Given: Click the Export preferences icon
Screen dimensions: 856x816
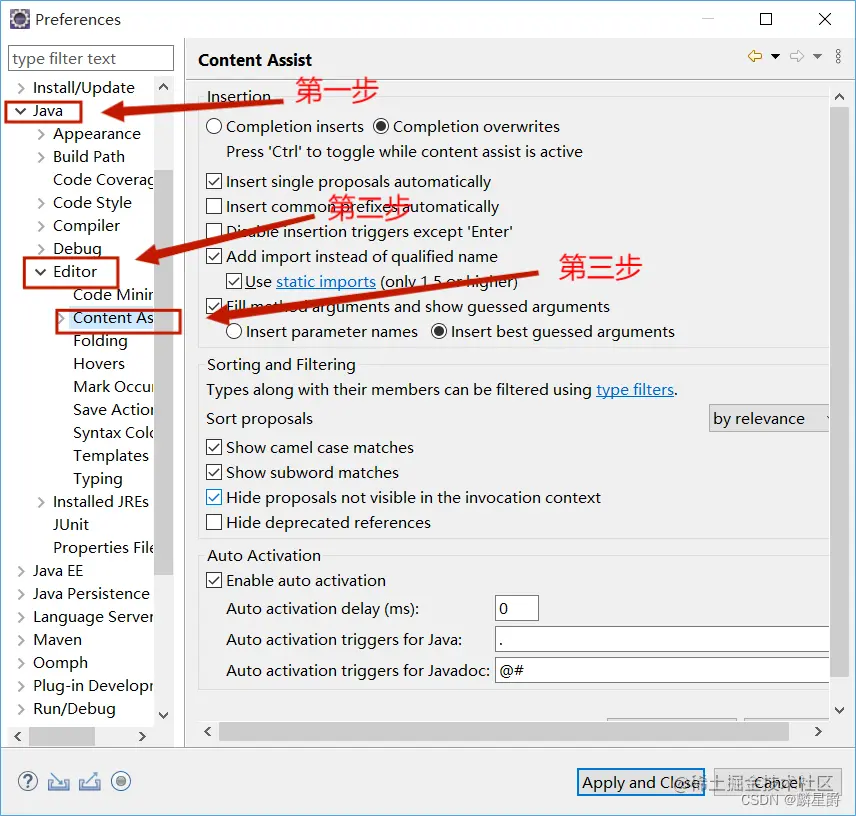Looking at the screenshot, I should click(x=90, y=782).
